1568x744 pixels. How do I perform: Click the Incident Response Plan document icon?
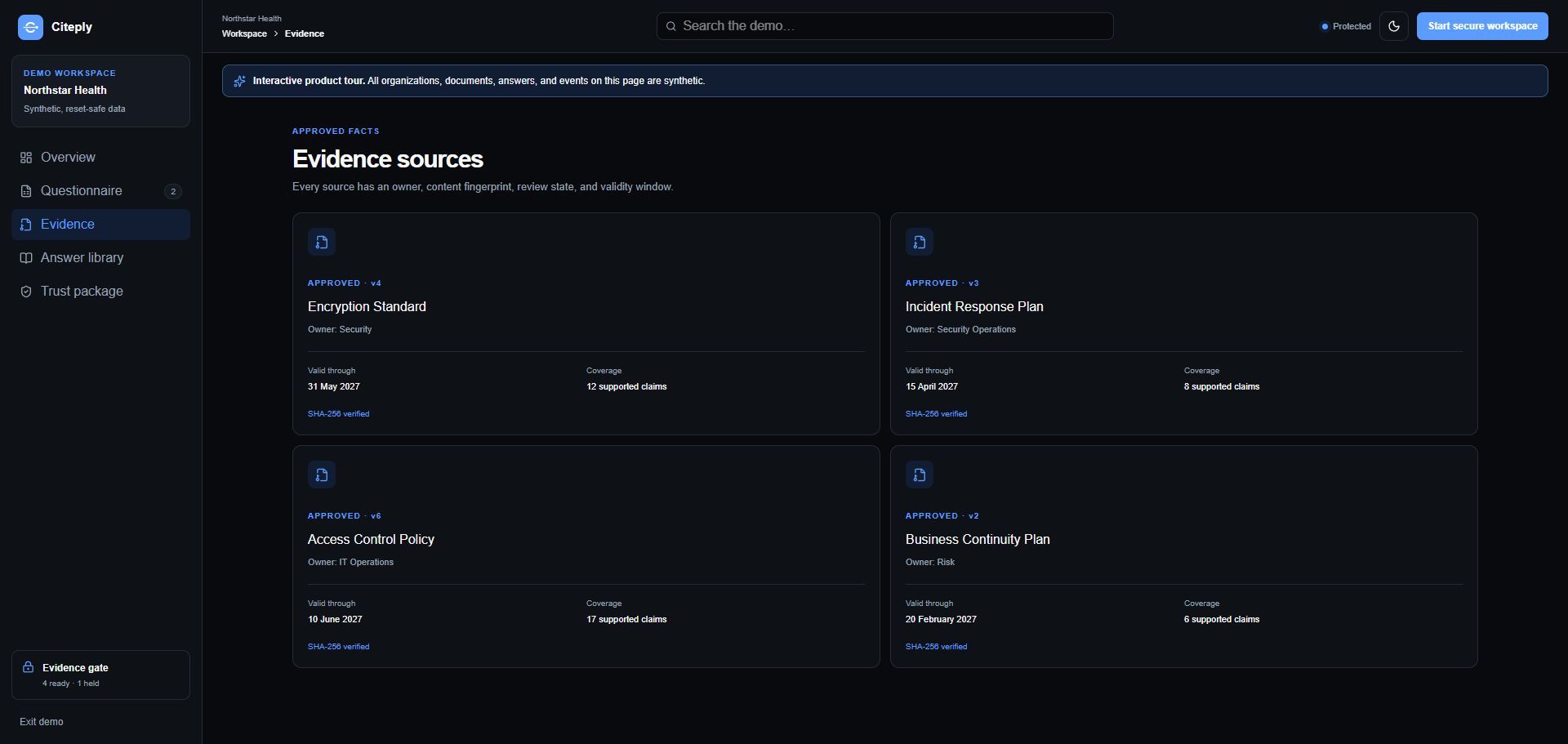(x=920, y=242)
